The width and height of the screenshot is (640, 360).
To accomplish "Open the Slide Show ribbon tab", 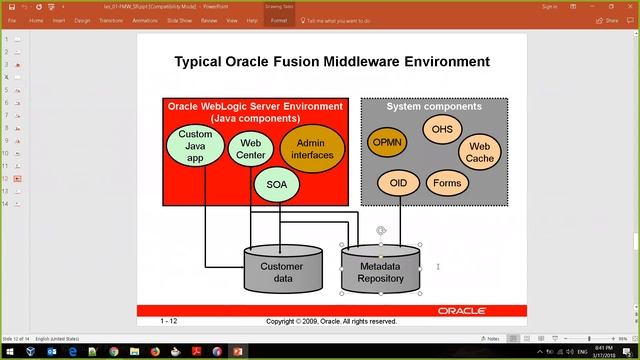I will click(x=180, y=20).
